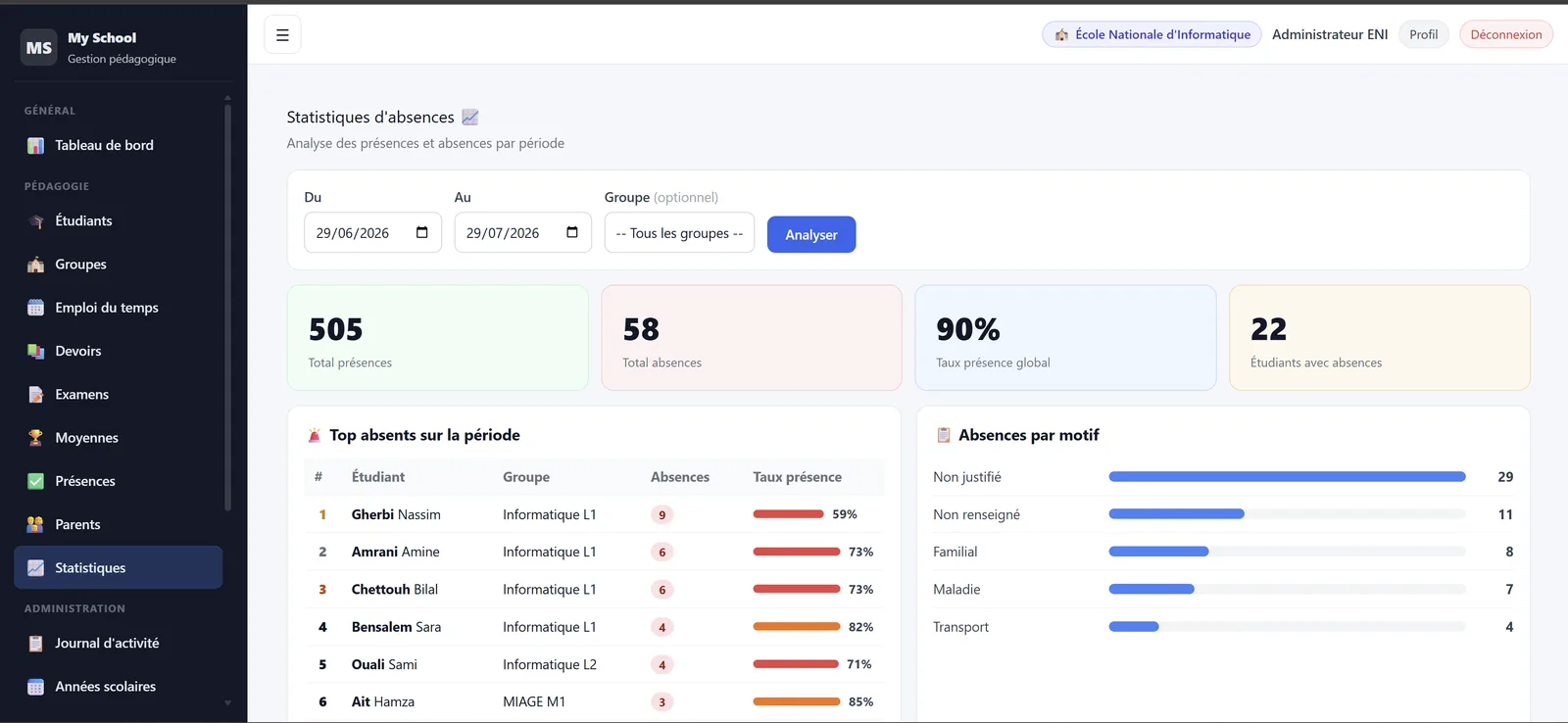Click the Du date input field
1568x723 pixels.
[372, 233]
